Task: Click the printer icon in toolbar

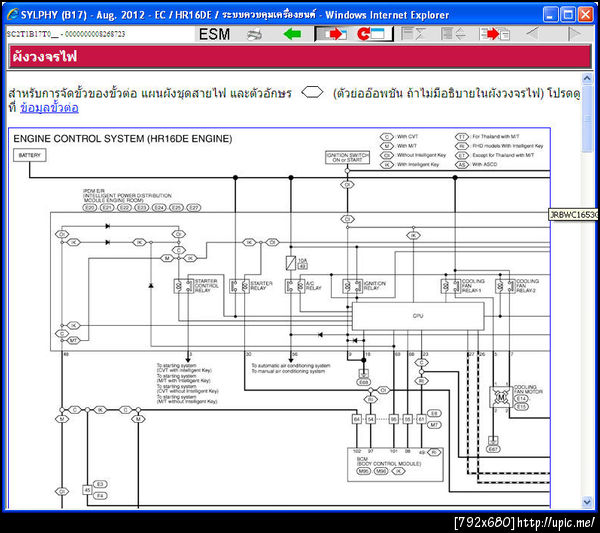Action: pyautogui.click(x=254, y=34)
